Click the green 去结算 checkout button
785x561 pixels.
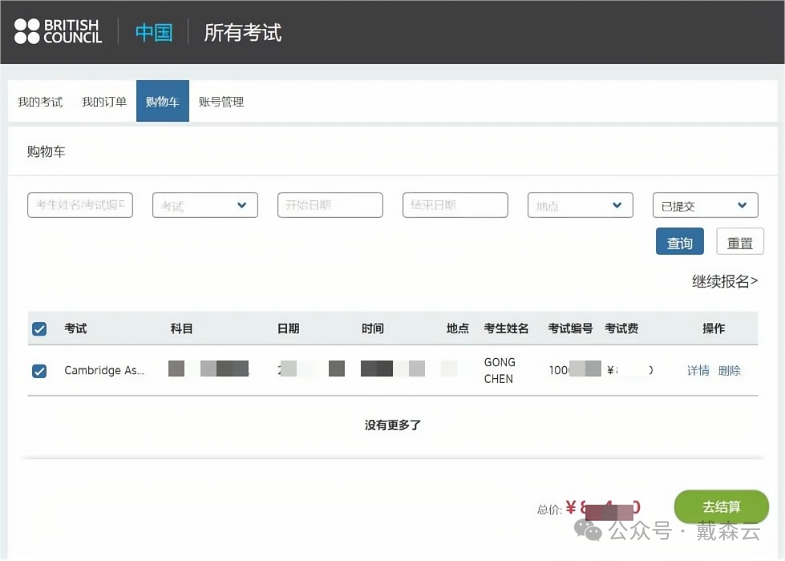[721, 506]
